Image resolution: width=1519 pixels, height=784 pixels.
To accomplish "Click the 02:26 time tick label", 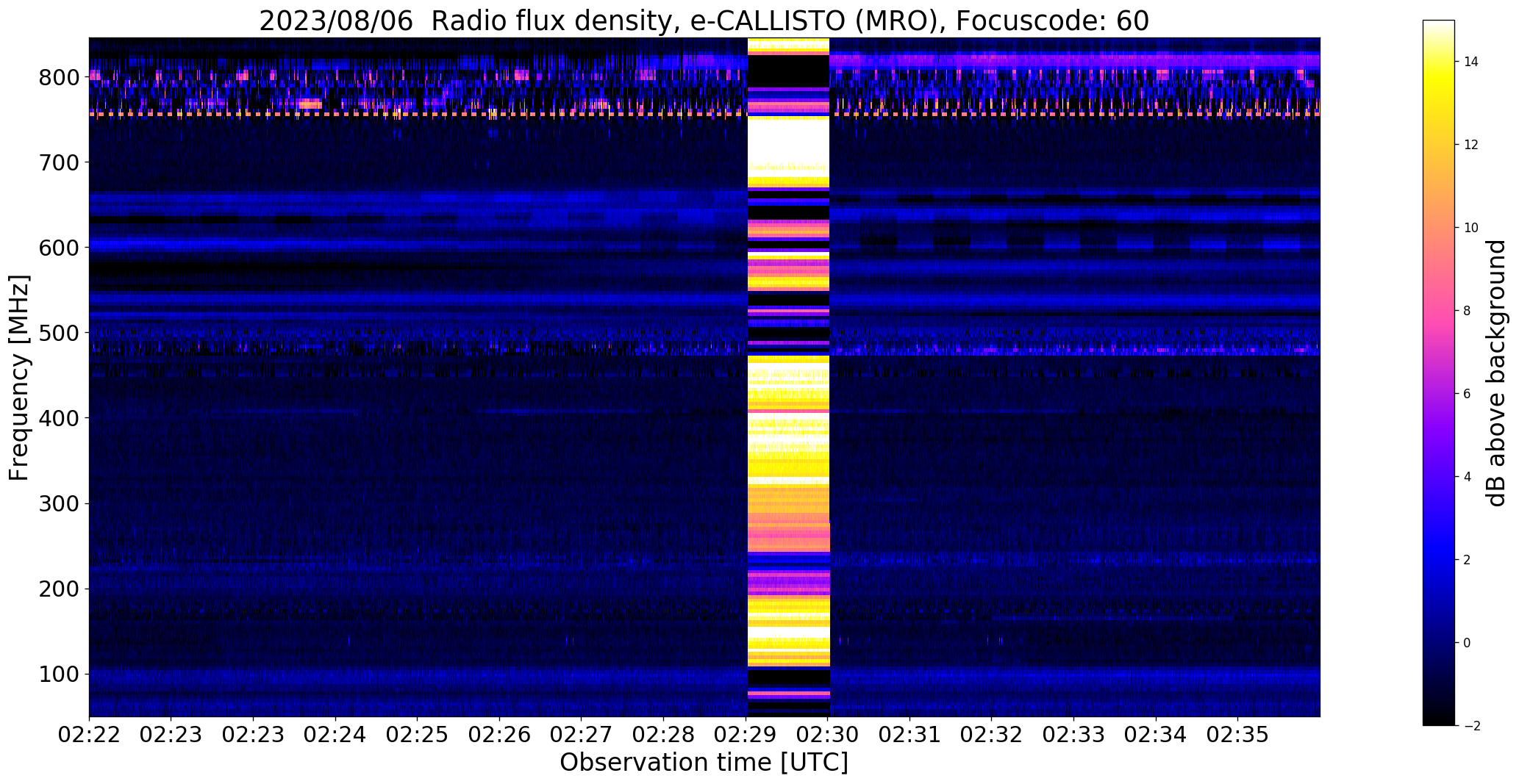I will tap(500, 735).
